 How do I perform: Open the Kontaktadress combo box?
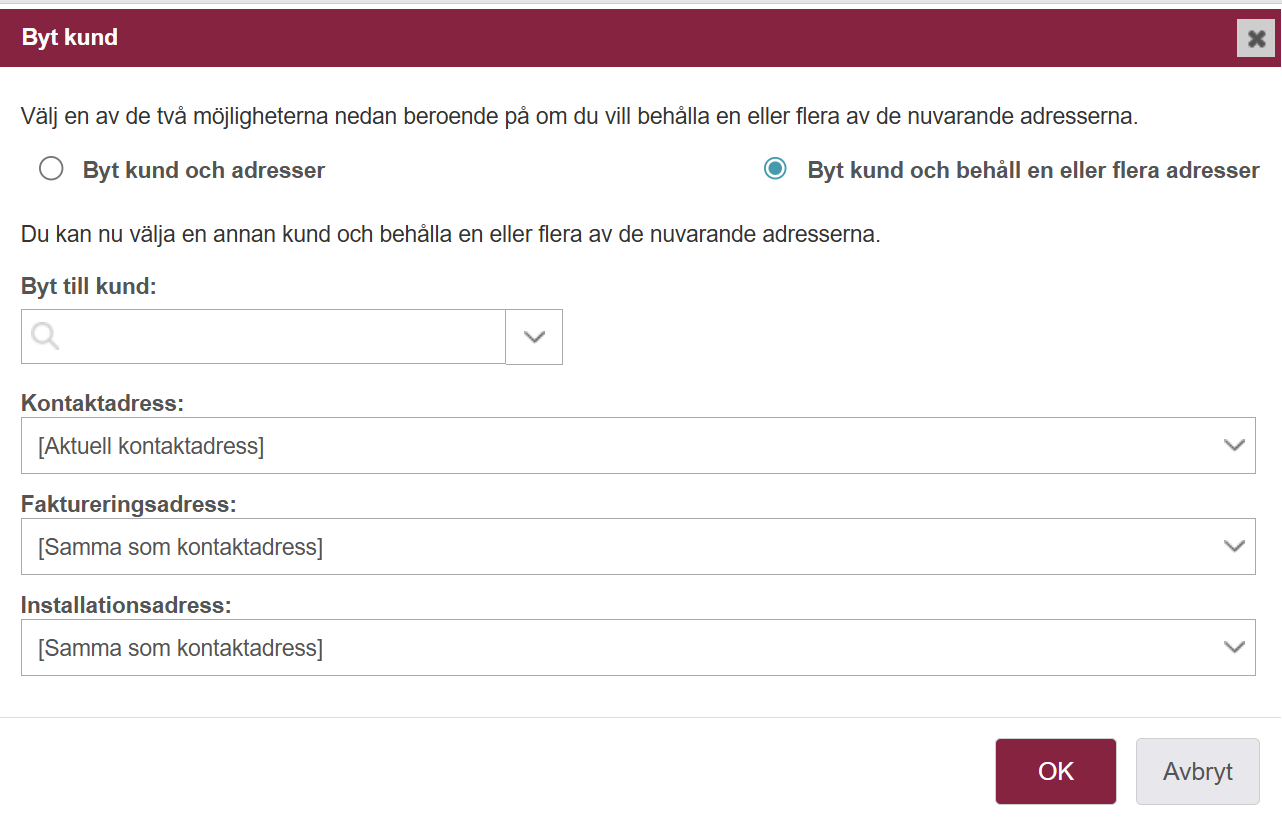point(638,446)
